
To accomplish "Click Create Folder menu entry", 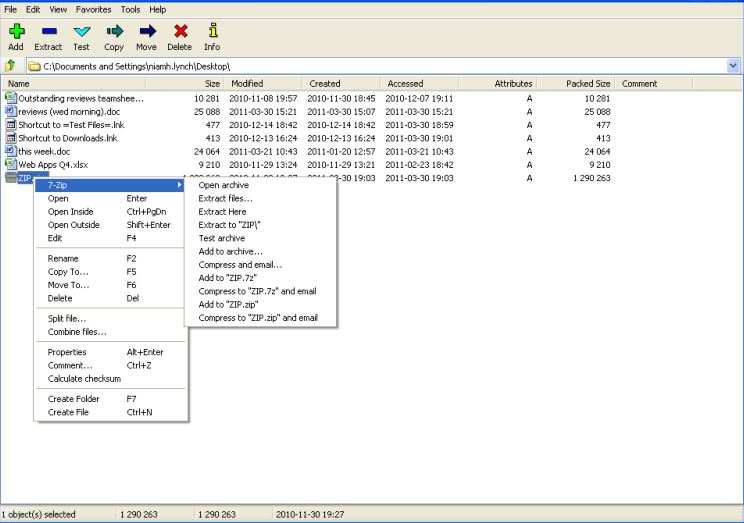I will click(110, 399).
